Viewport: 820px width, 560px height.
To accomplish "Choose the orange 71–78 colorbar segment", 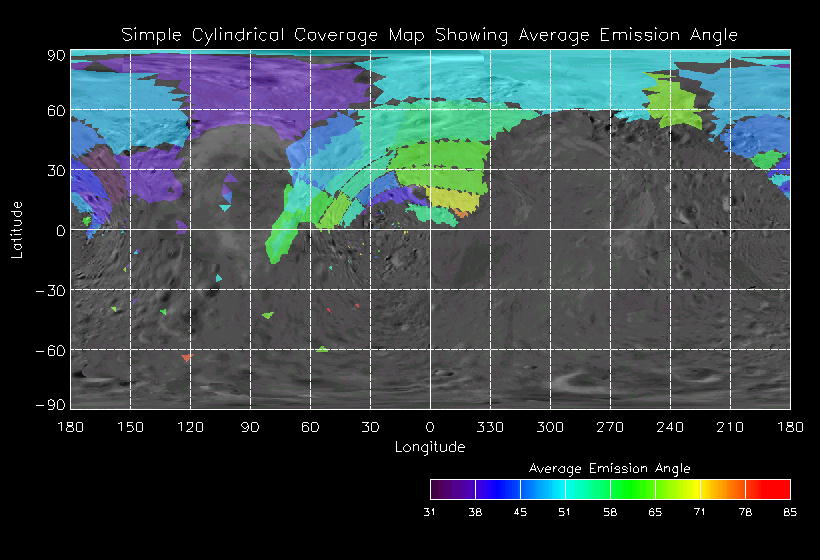I will (x=722, y=489).
